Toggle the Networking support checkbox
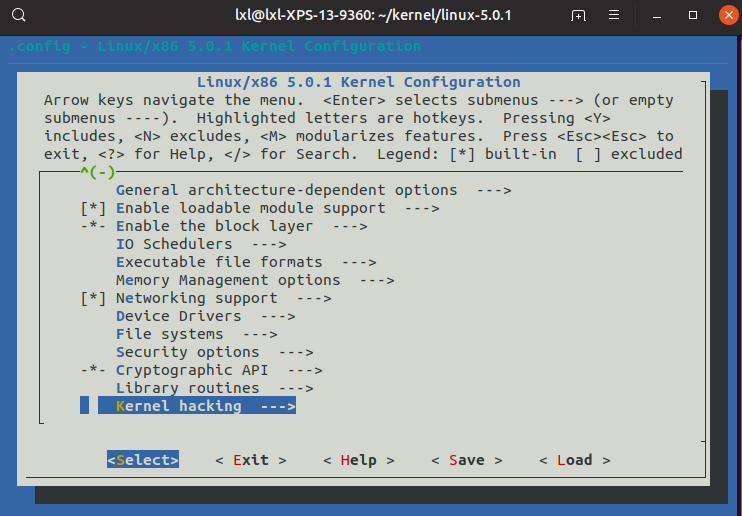Screen dimensions: 742x516 click(93, 298)
